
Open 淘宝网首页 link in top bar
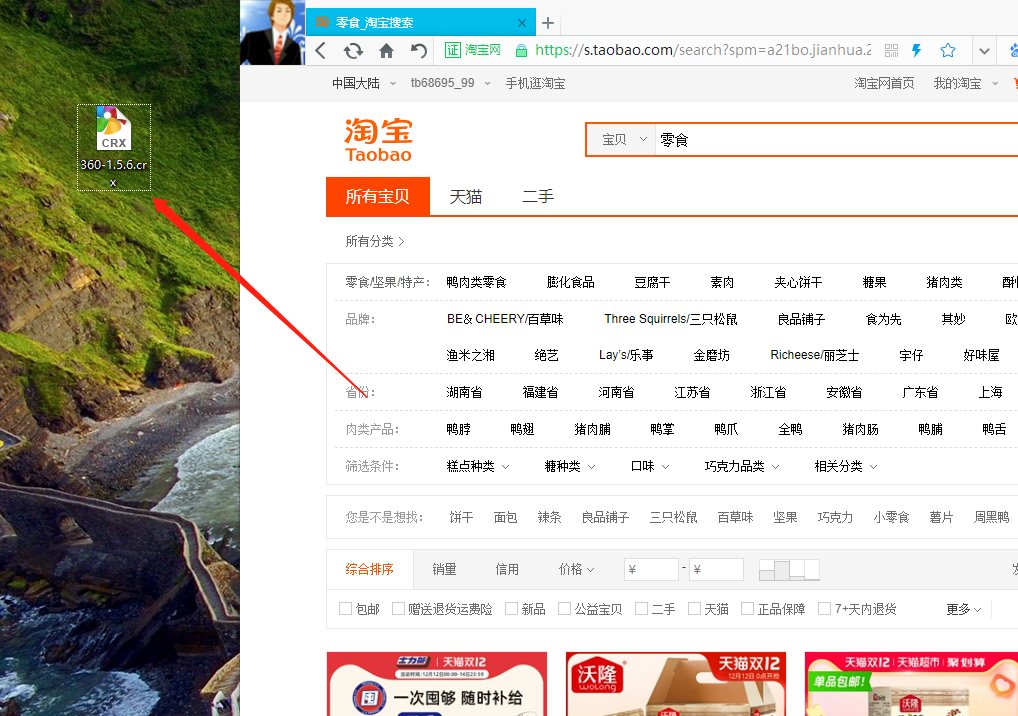coord(884,83)
